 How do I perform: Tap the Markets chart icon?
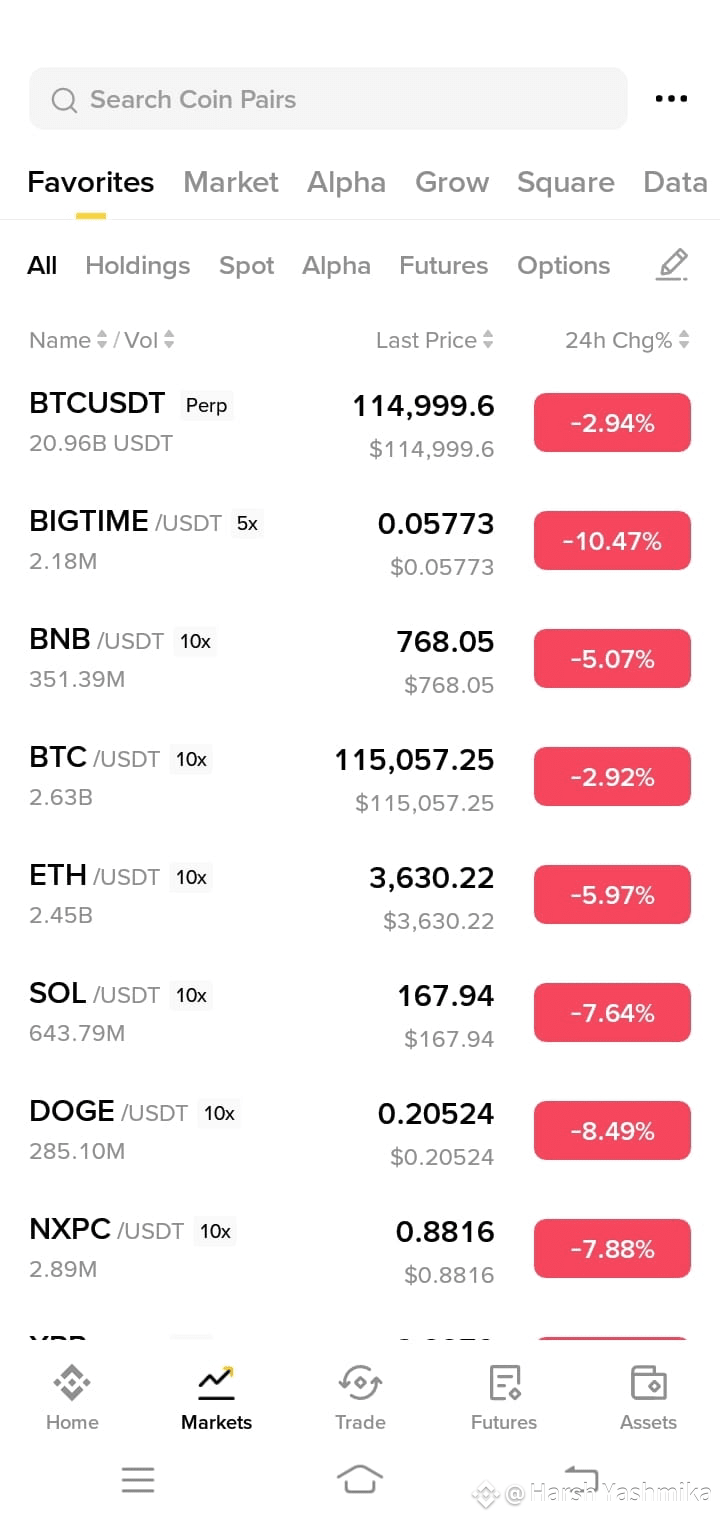[216, 1383]
